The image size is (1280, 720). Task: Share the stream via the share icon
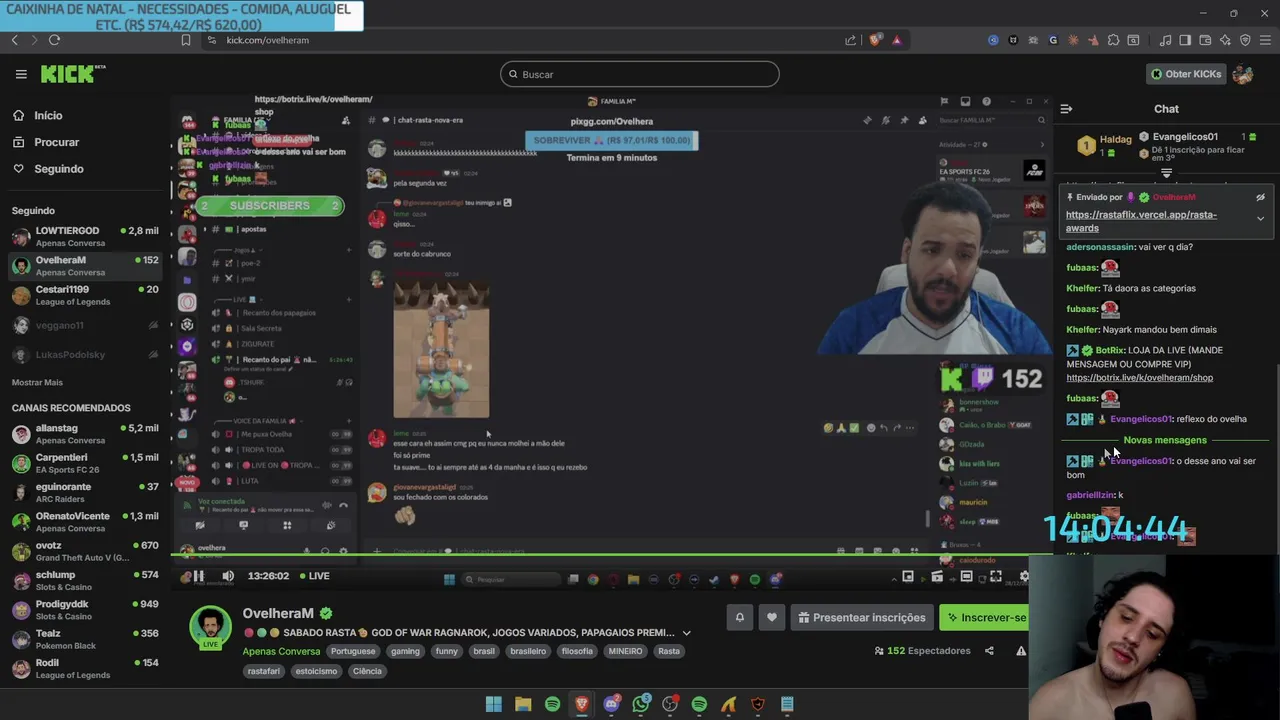click(989, 651)
